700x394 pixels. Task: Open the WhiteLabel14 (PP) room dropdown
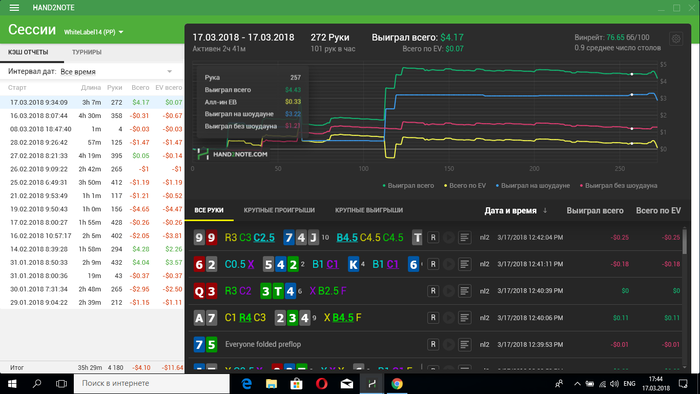[x=93, y=32]
